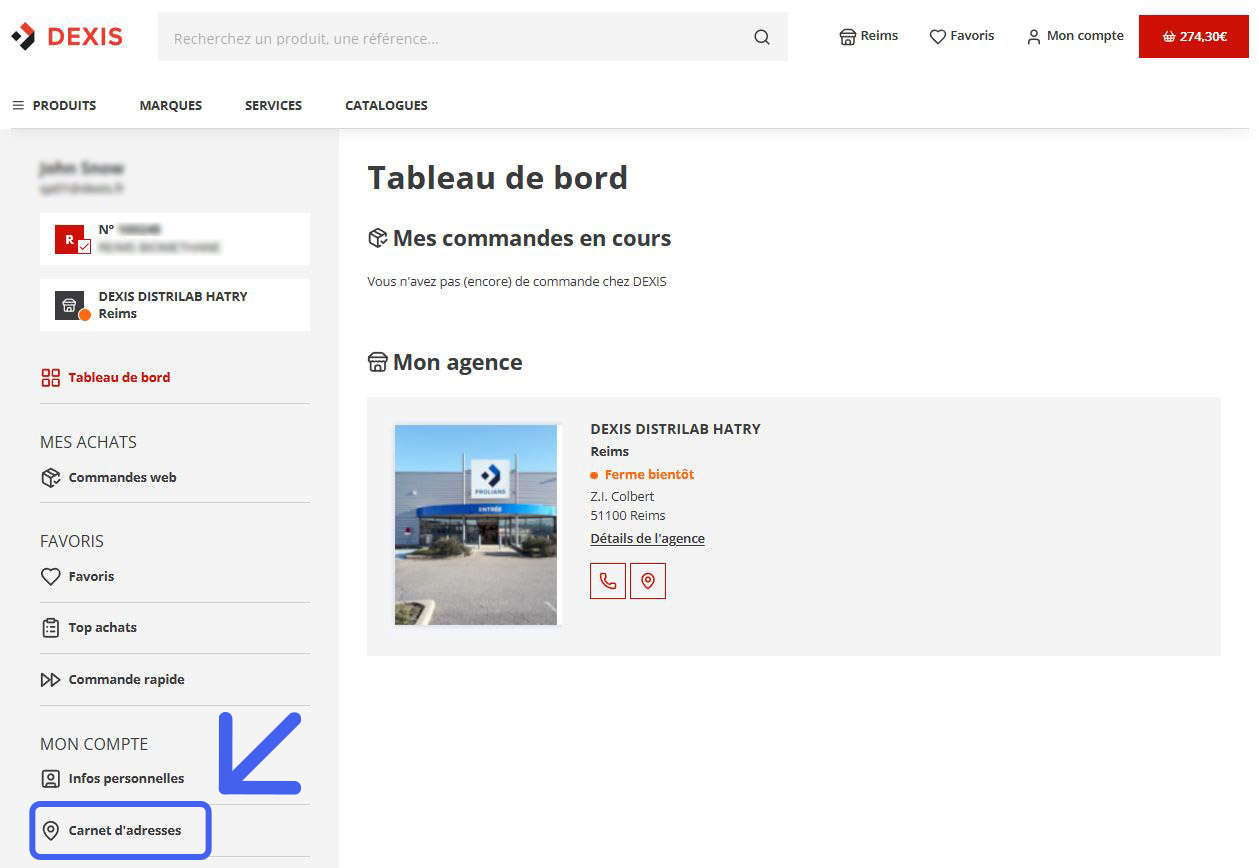Click the header heart icon
The width and height of the screenshot is (1259, 868).
pos(938,37)
